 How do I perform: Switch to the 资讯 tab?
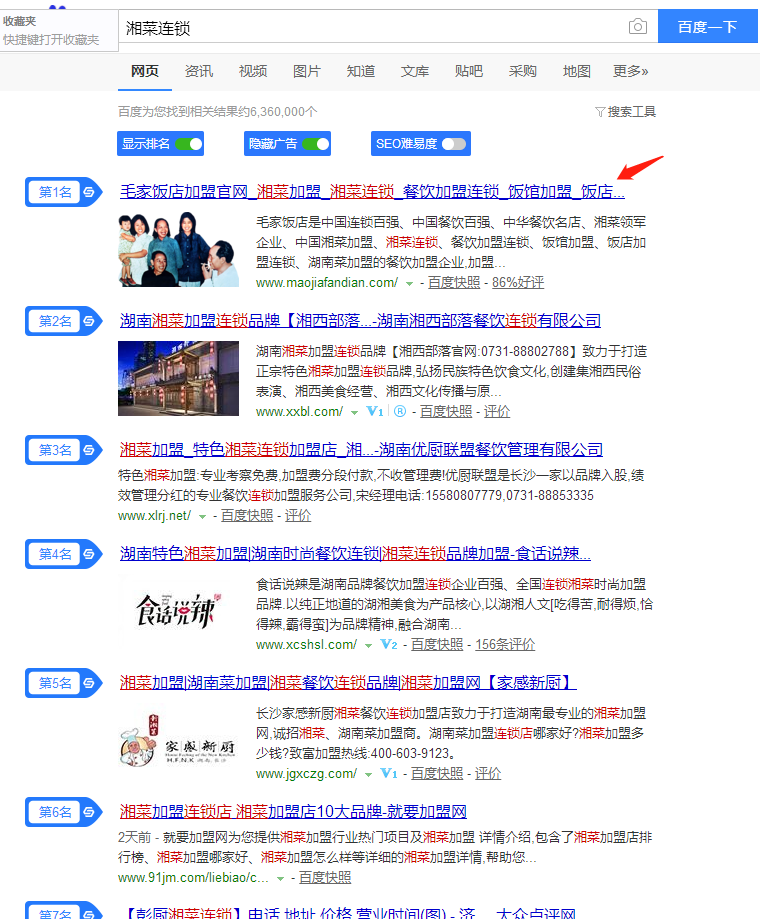199,71
